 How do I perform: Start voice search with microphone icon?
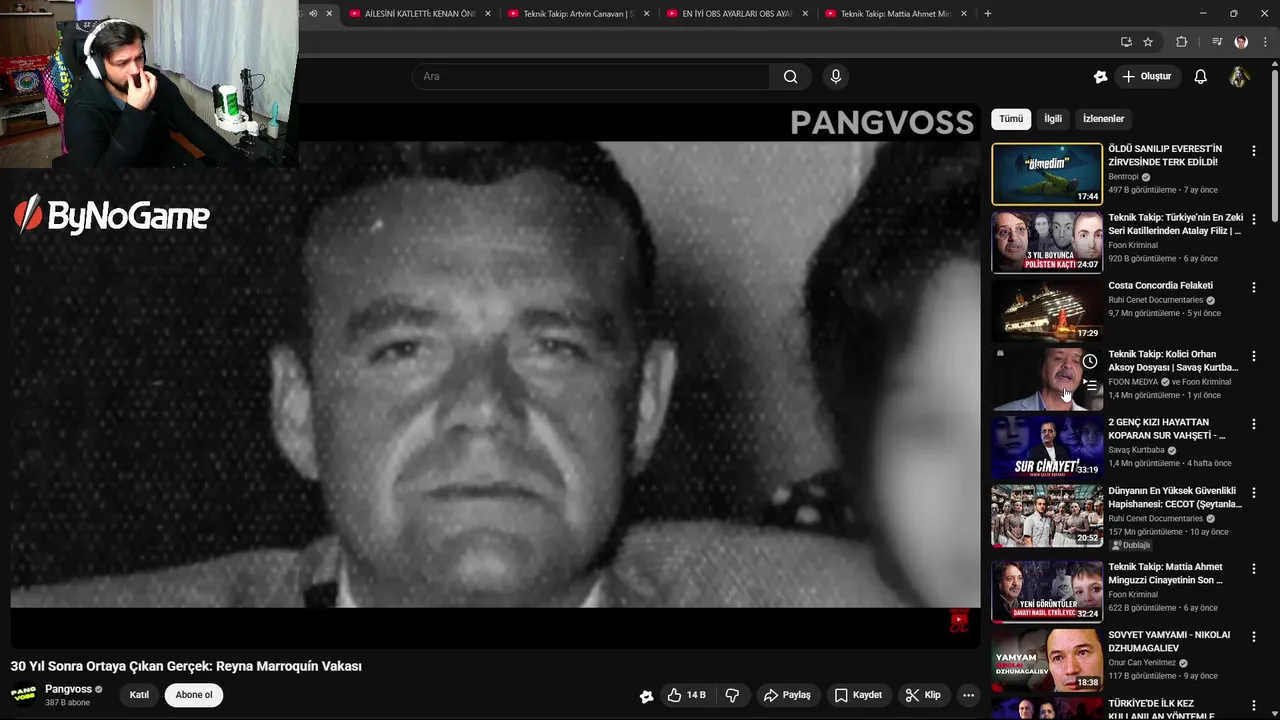pyautogui.click(x=836, y=76)
